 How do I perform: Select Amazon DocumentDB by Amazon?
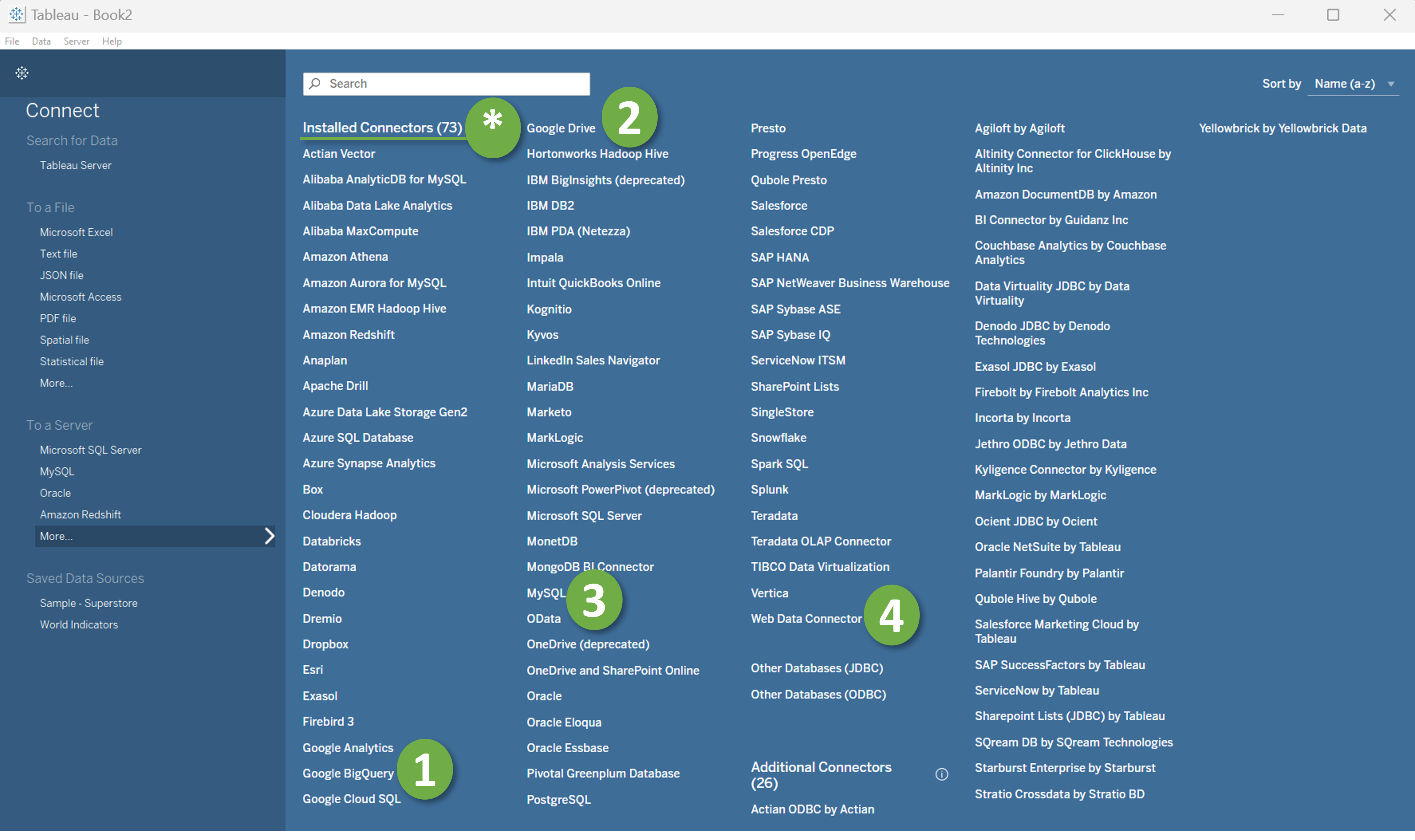tap(1065, 195)
